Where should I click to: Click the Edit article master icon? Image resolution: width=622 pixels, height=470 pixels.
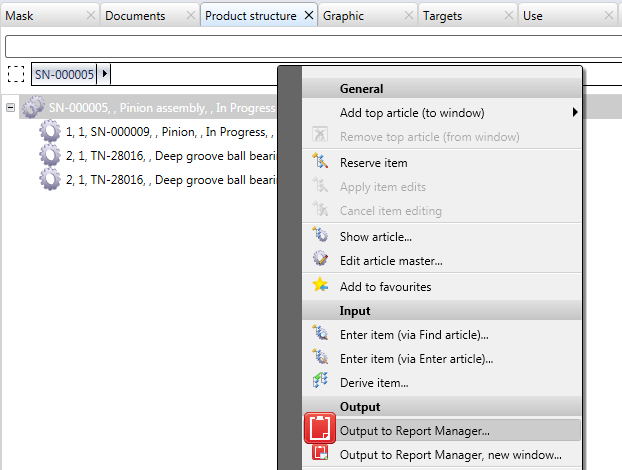click(x=320, y=259)
